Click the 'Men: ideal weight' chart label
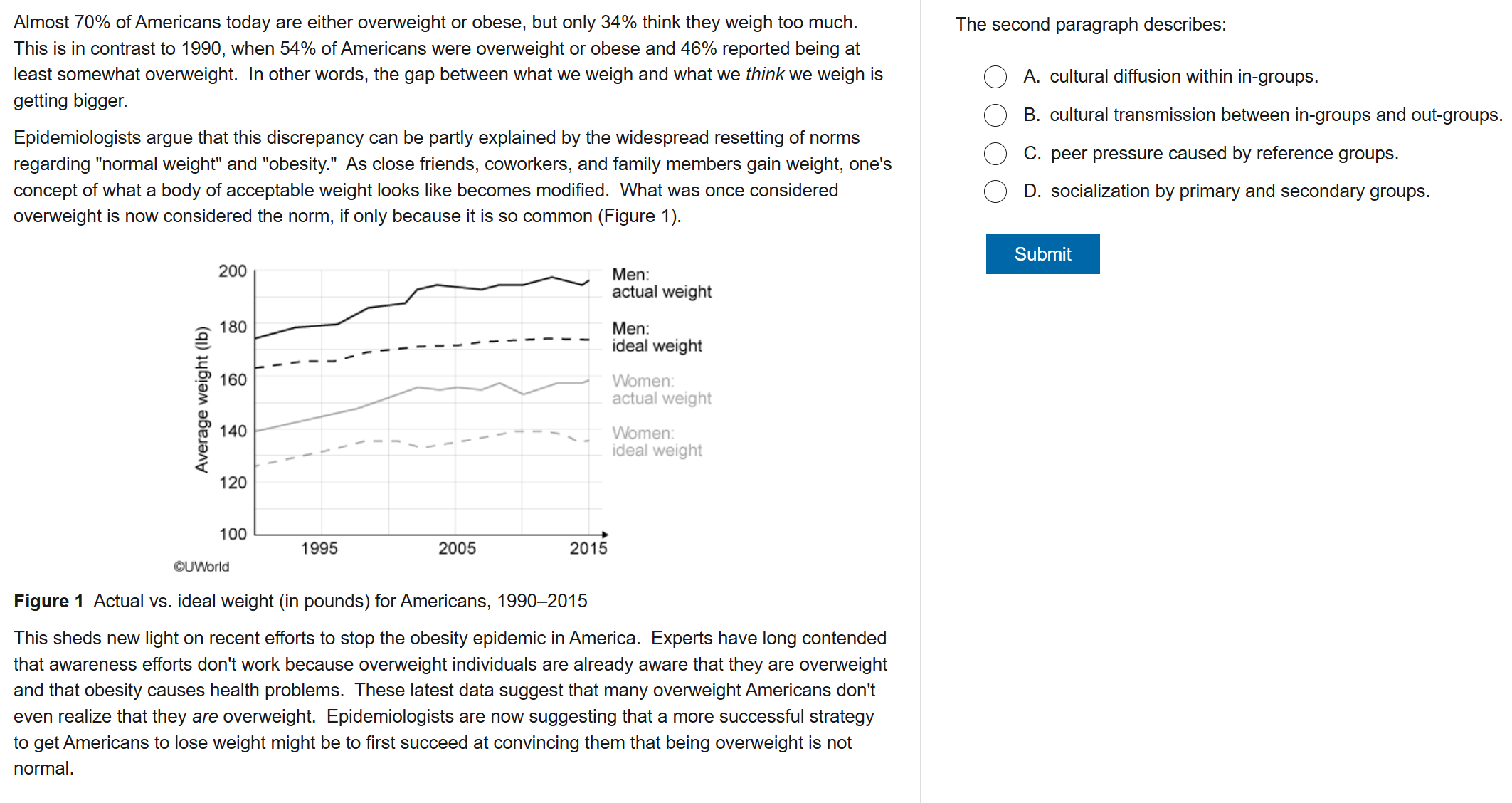The width and height of the screenshot is (1512, 803). (657, 337)
